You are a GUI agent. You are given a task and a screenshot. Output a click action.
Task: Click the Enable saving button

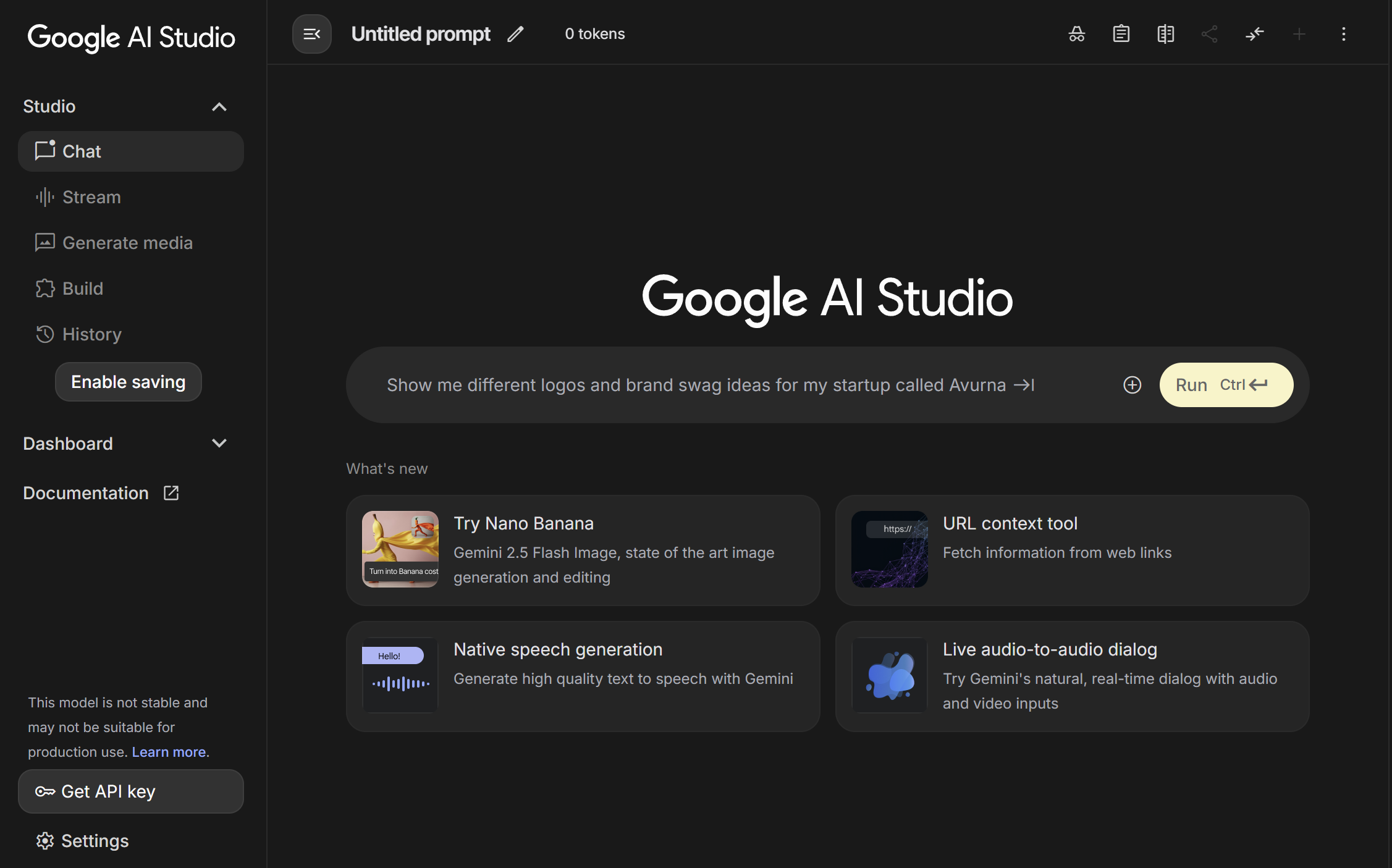pos(129,382)
